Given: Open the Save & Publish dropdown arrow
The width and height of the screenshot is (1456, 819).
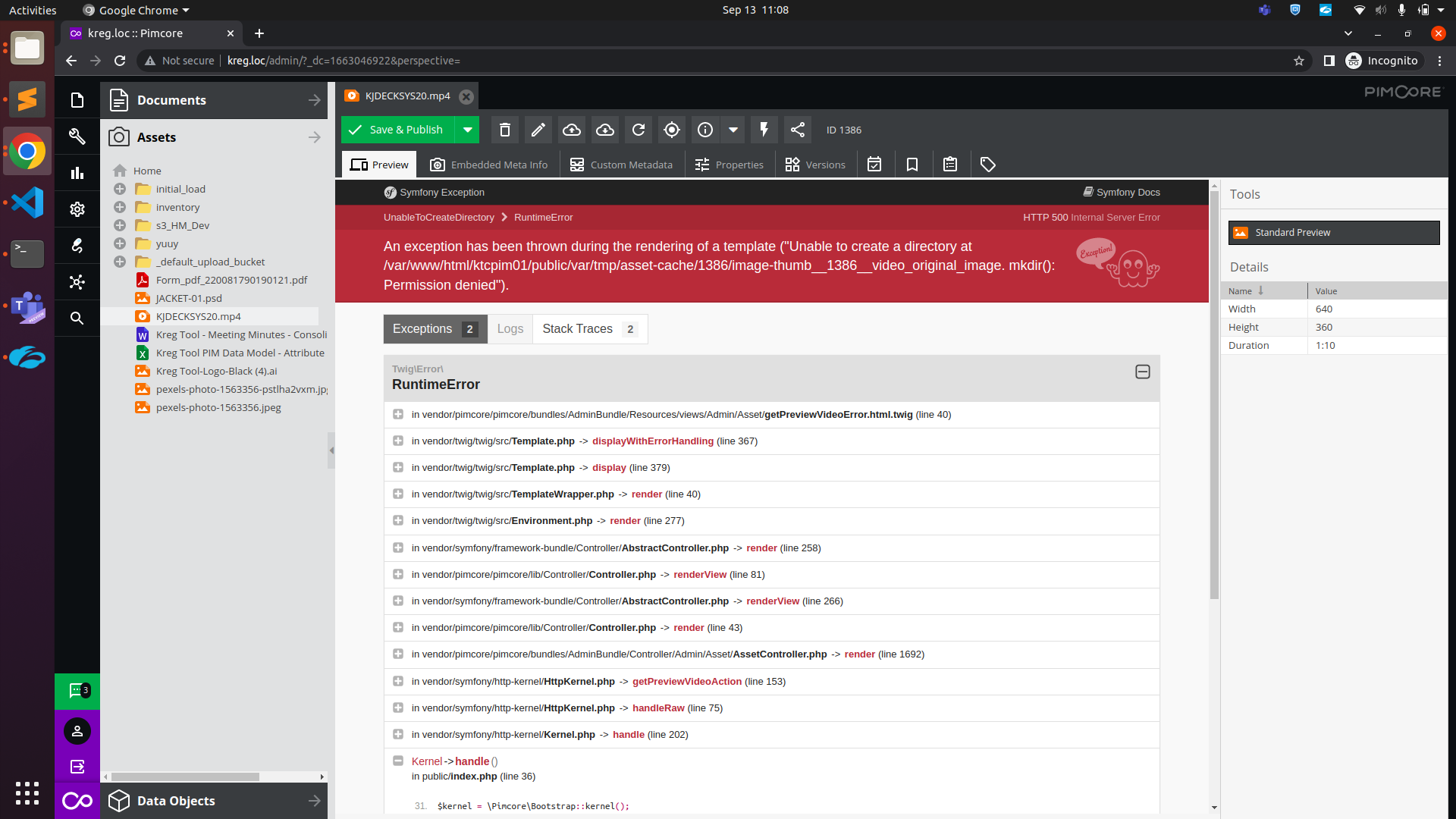Looking at the screenshot, I should click(468, 130).
